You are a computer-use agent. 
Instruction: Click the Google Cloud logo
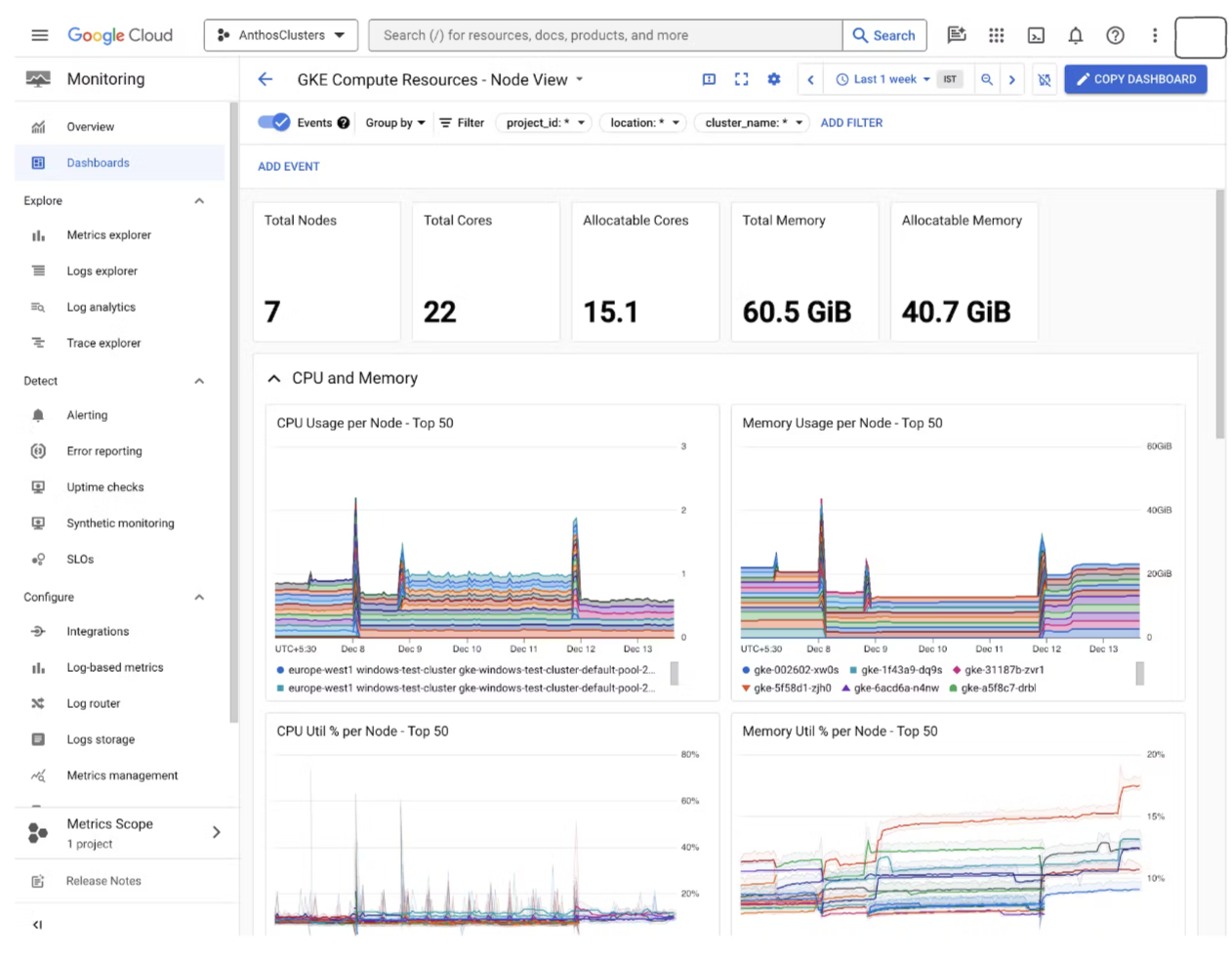pyautogui.click(x=120, y=35)
